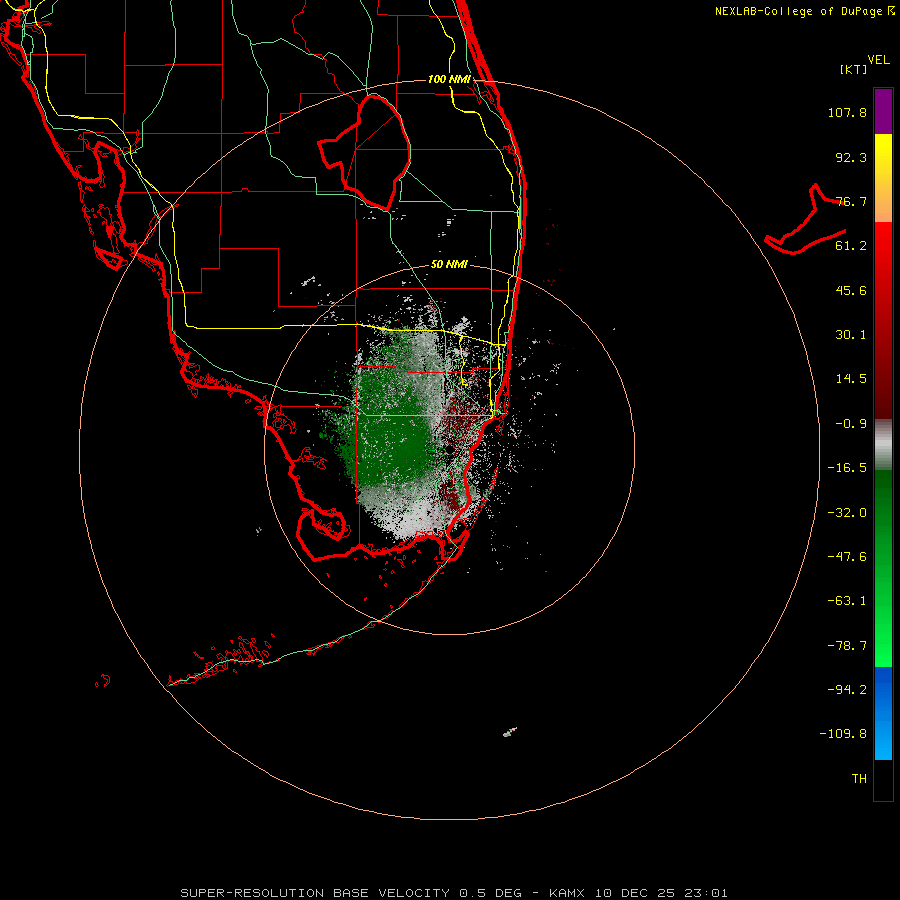Click the 50 NMI range ring label
The width and height of the screenshot is (900, 900).
point(449,265)
